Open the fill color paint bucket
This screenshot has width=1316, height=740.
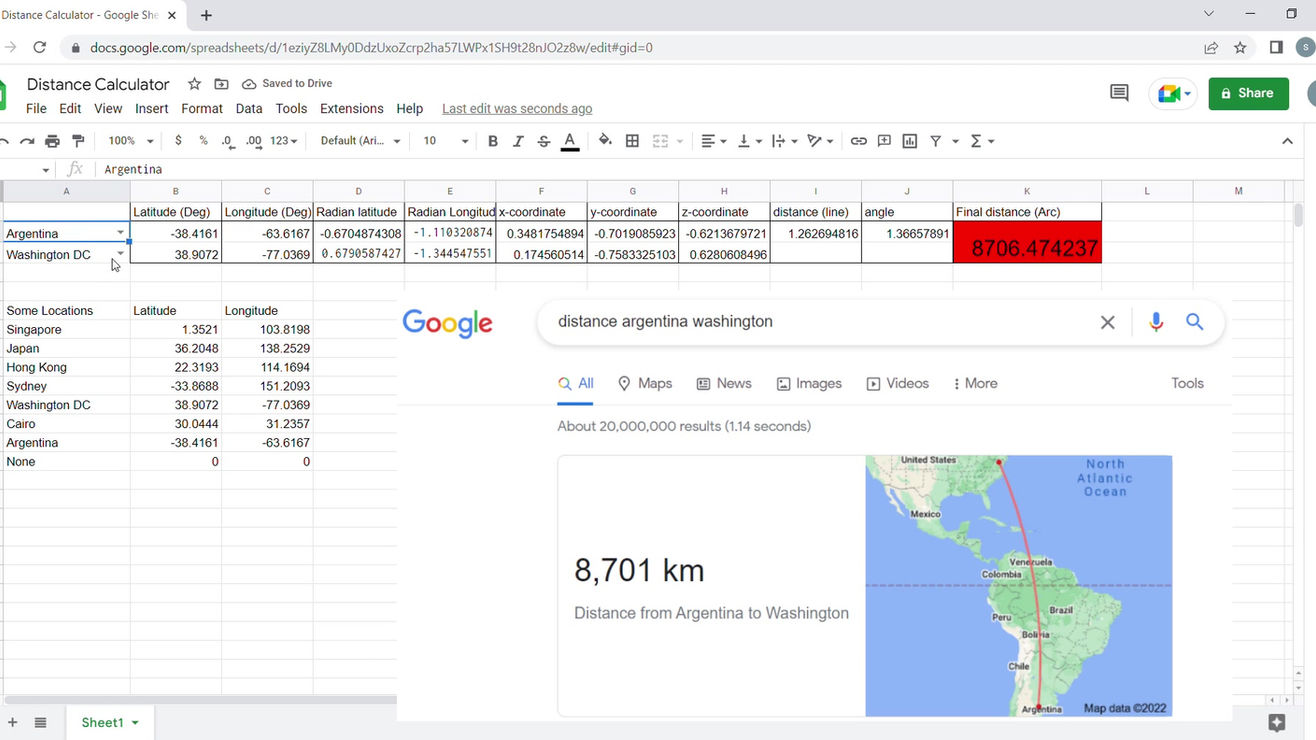605,141
